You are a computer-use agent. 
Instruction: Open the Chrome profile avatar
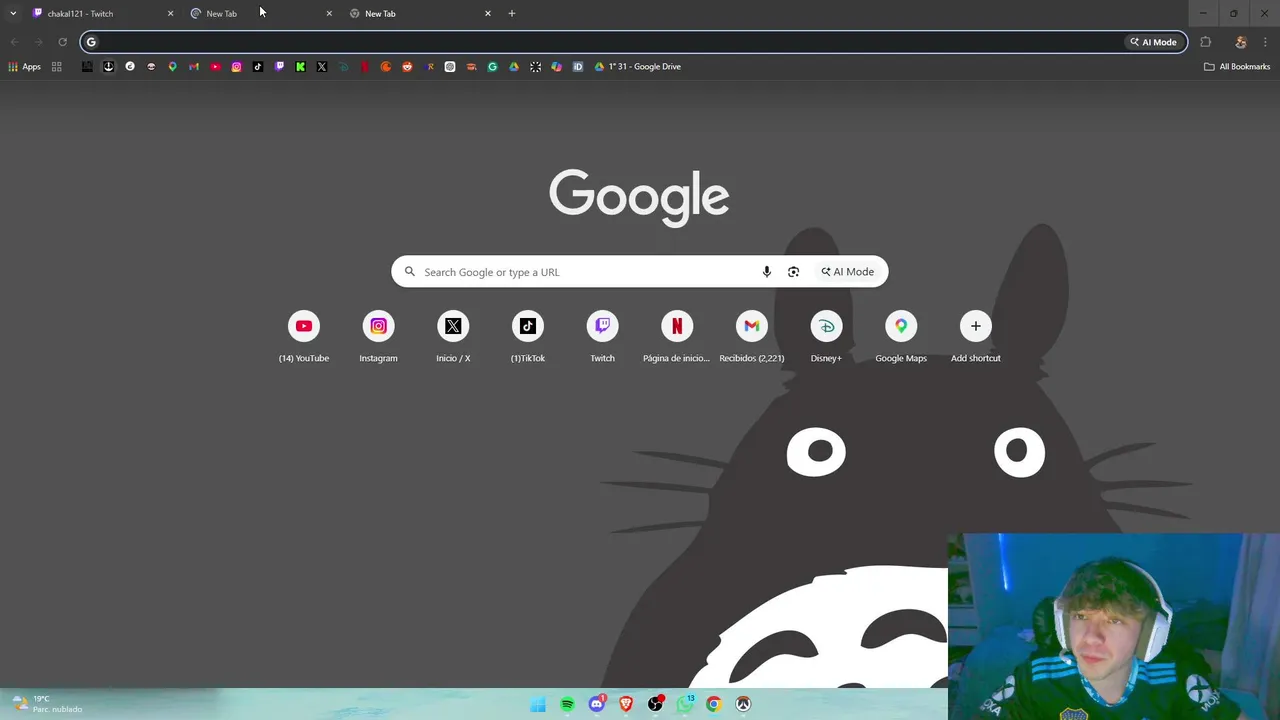(x=1241, y=42)
